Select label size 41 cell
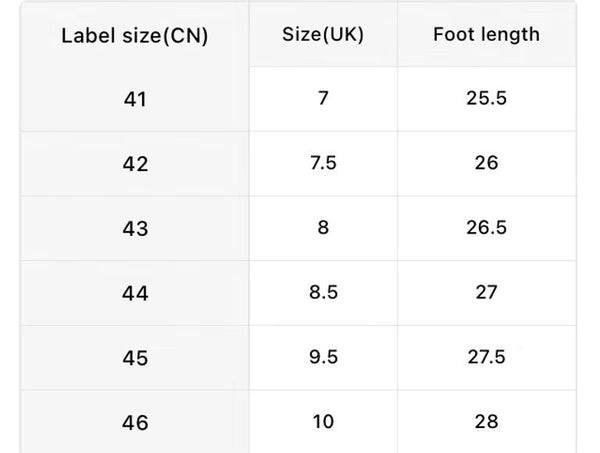Image resolution: width=600 pixels, height=453 pixels. [134, 100]
